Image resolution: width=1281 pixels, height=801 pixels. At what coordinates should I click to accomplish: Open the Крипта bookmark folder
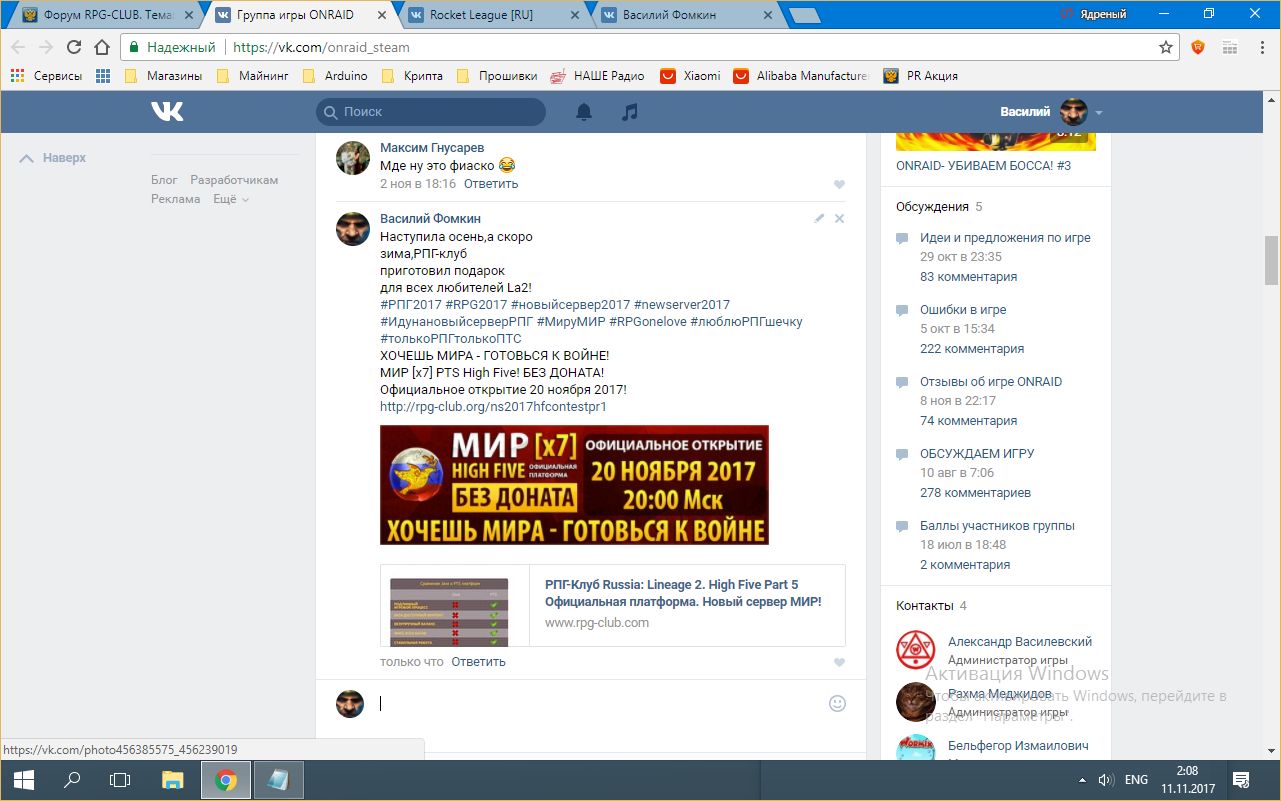click(412, 76)
